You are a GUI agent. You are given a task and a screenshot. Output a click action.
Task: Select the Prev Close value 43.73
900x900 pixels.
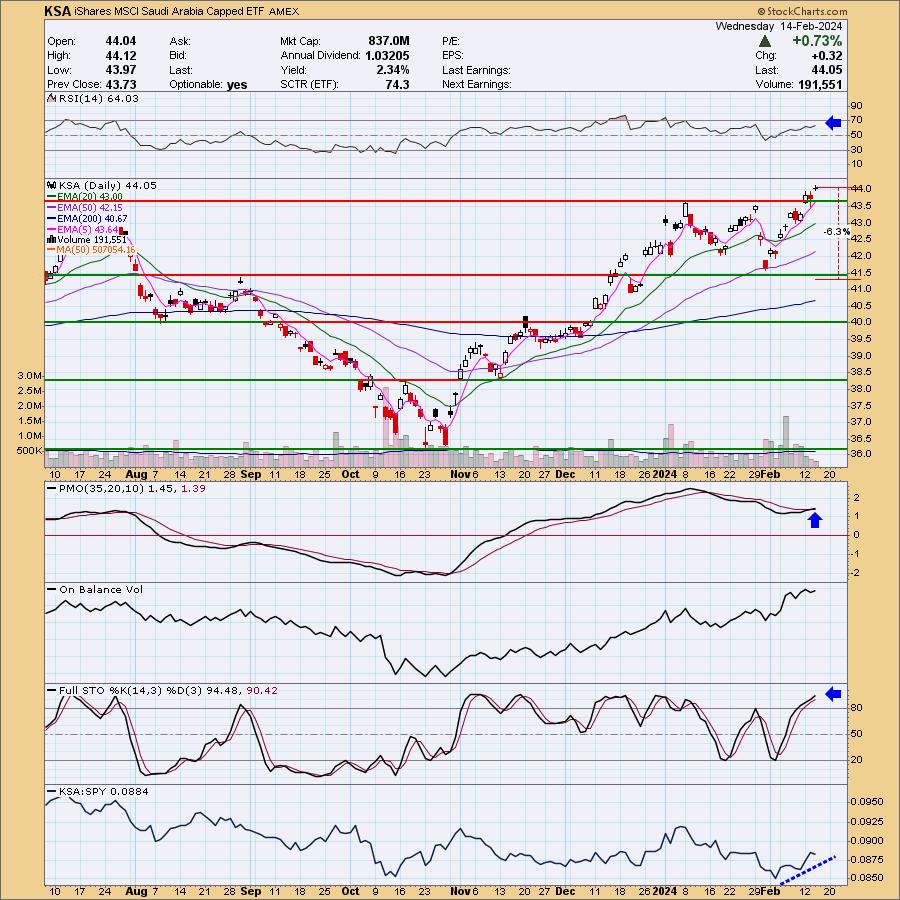point(121,84)
